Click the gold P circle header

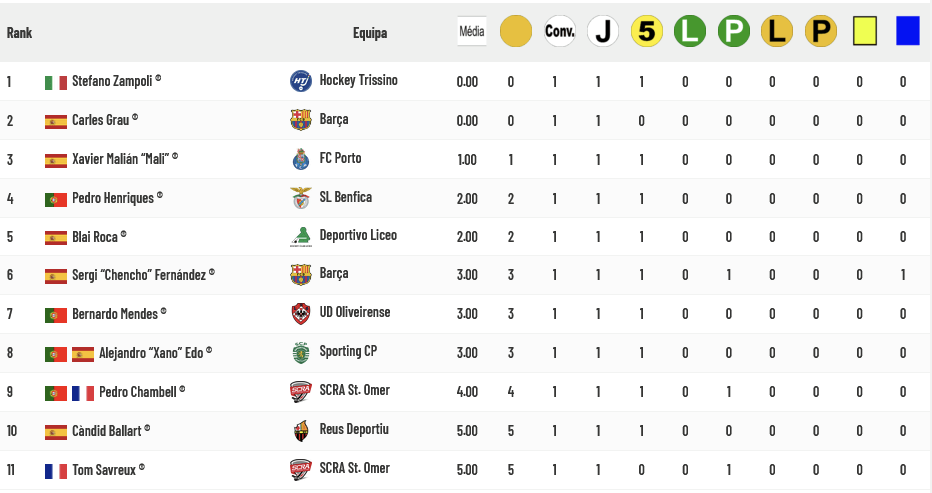(x=820, y=32)
